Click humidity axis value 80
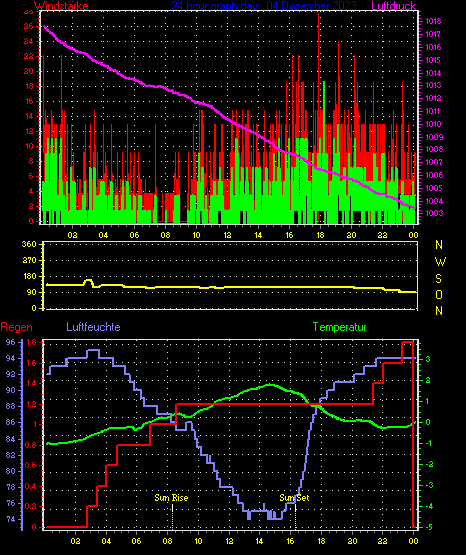 point(11,471)
